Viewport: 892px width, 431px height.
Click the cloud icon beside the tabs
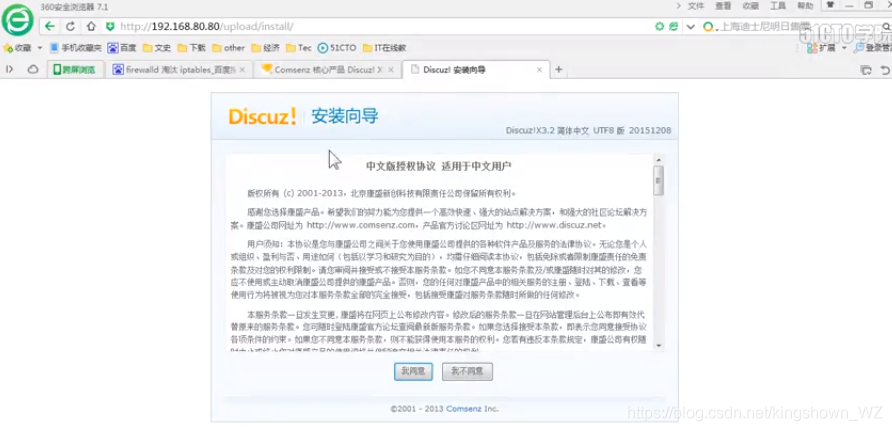(x=33, y=69)
